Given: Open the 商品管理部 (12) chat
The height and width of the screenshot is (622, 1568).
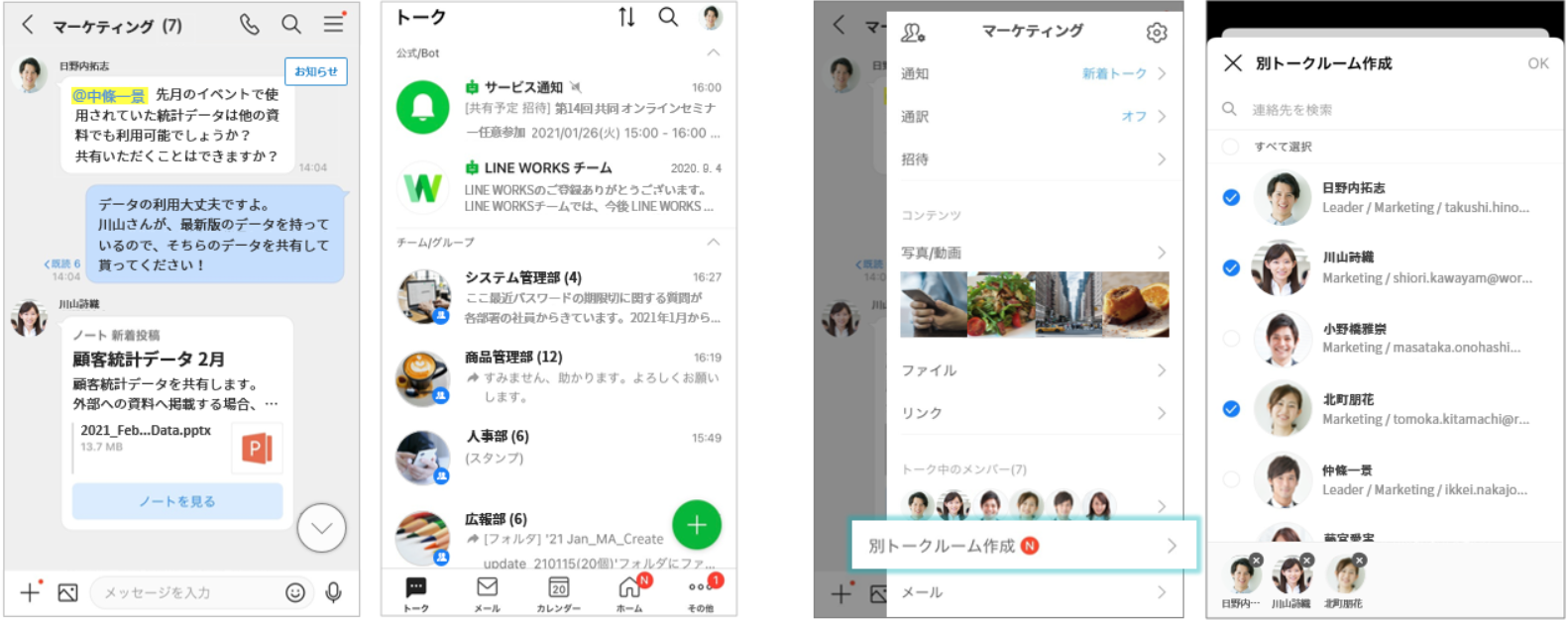Looking at the screenshot, I should (560, 376).
